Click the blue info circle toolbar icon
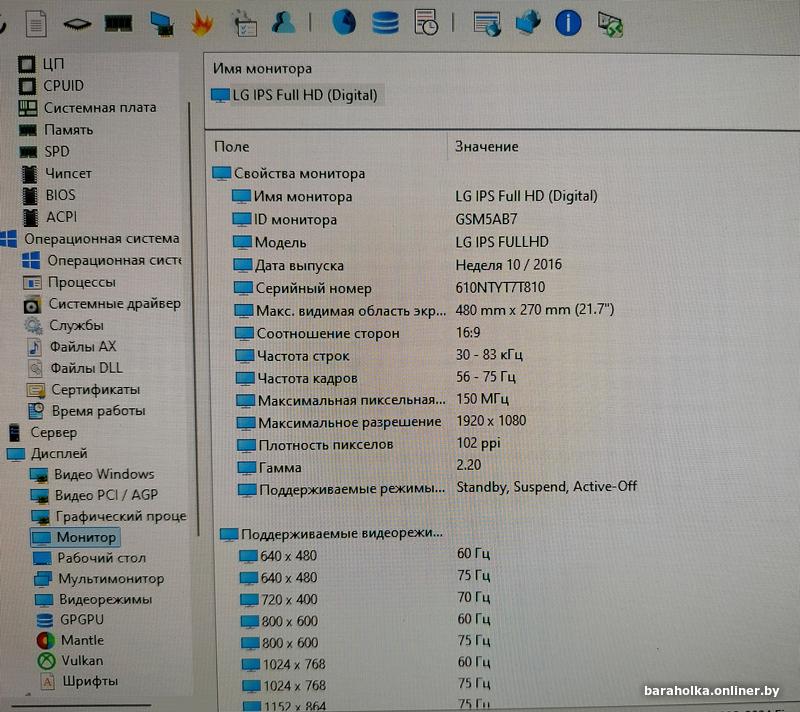The image size is (800, 712). click(x=568, y=23)
